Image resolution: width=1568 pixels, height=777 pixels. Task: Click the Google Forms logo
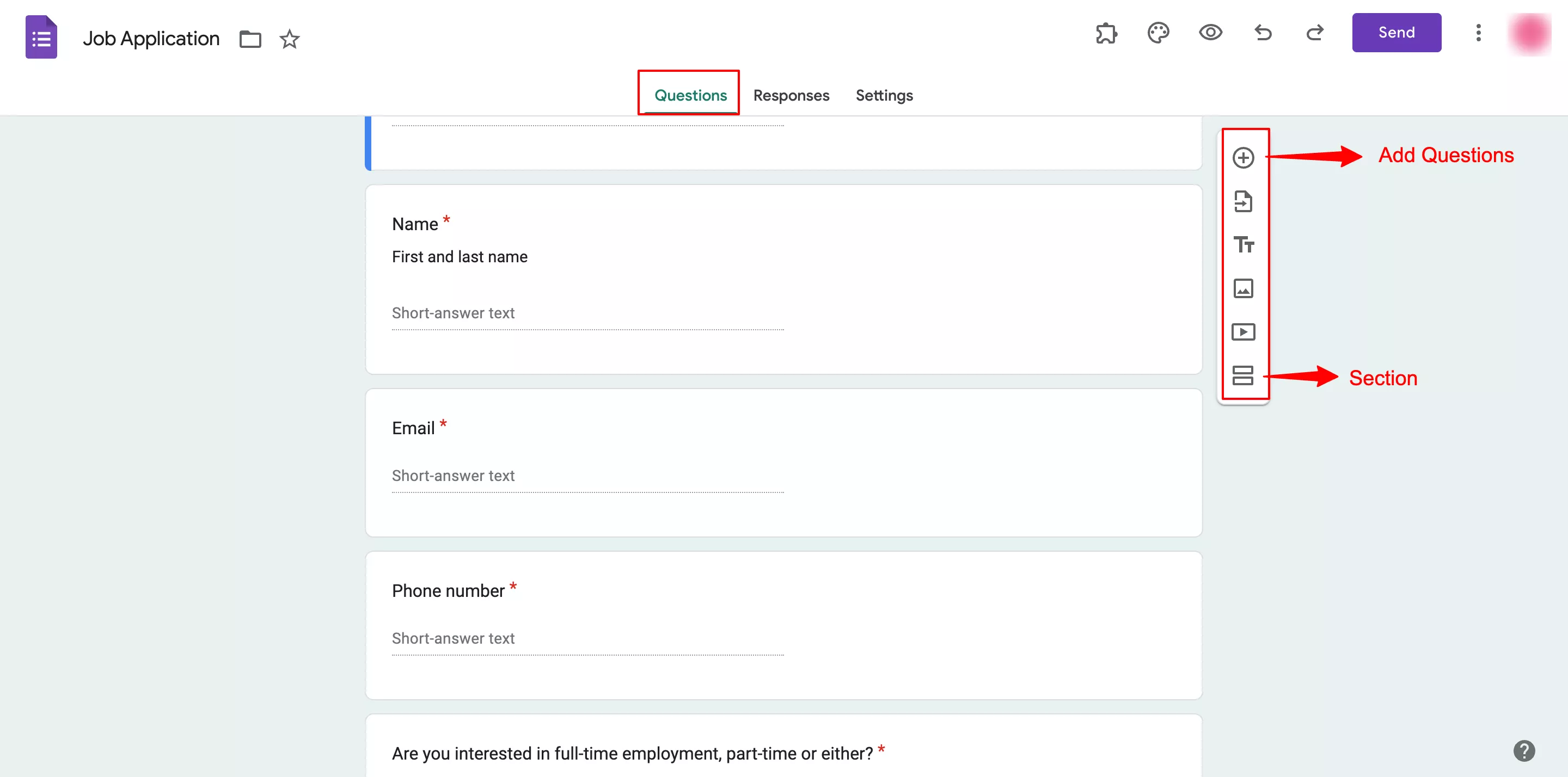tap(41, 36)
